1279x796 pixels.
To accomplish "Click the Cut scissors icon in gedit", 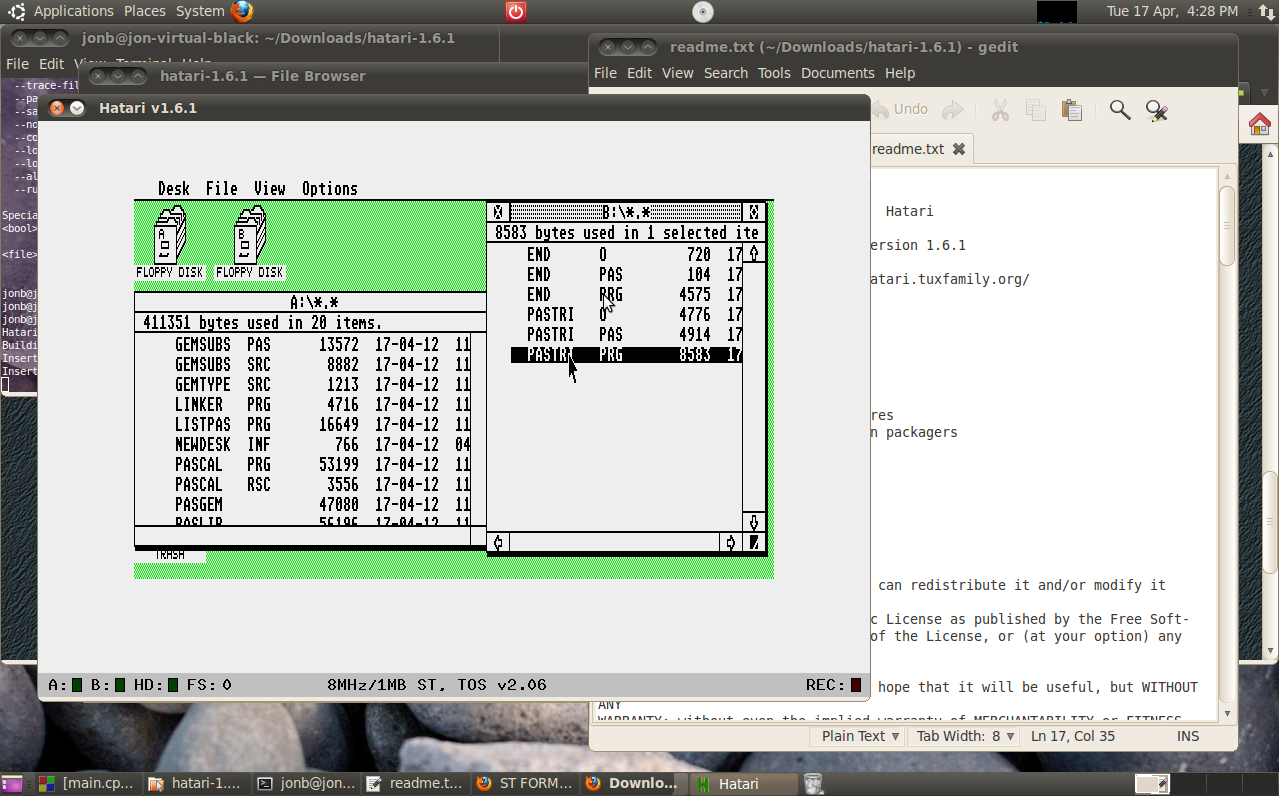I will point(999,110).
